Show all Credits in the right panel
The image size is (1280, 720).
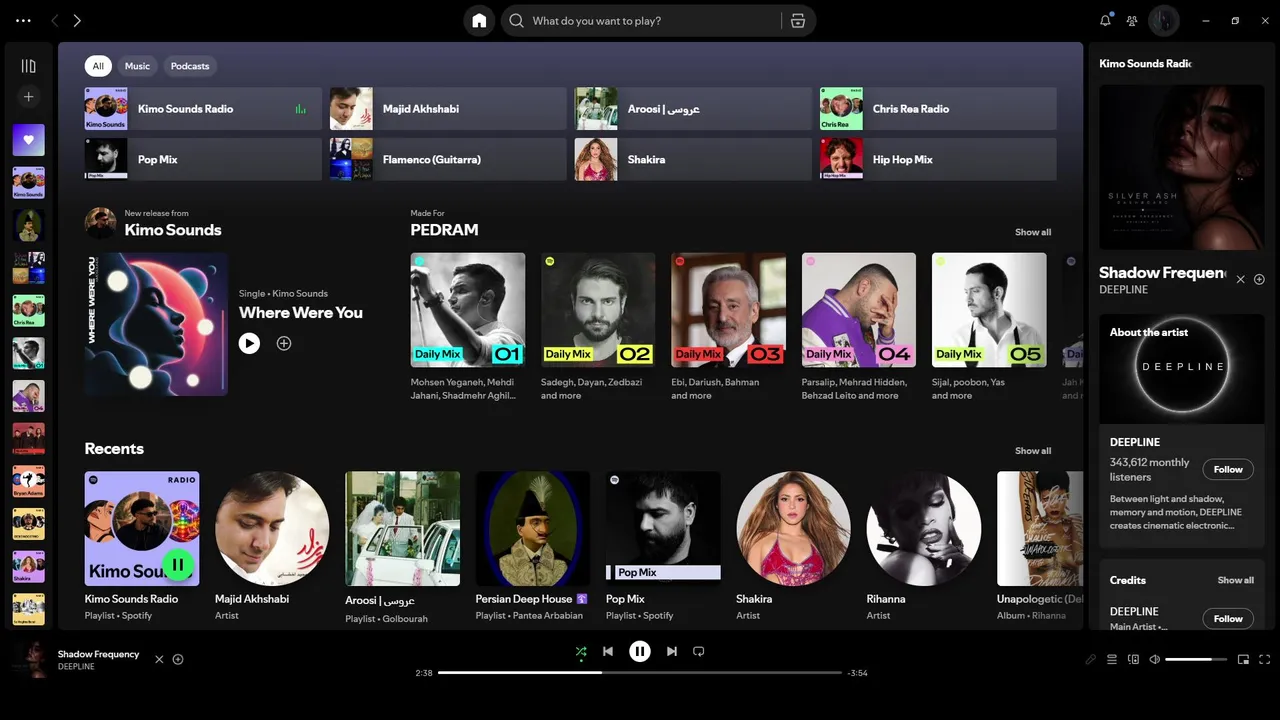[1236, 580]
